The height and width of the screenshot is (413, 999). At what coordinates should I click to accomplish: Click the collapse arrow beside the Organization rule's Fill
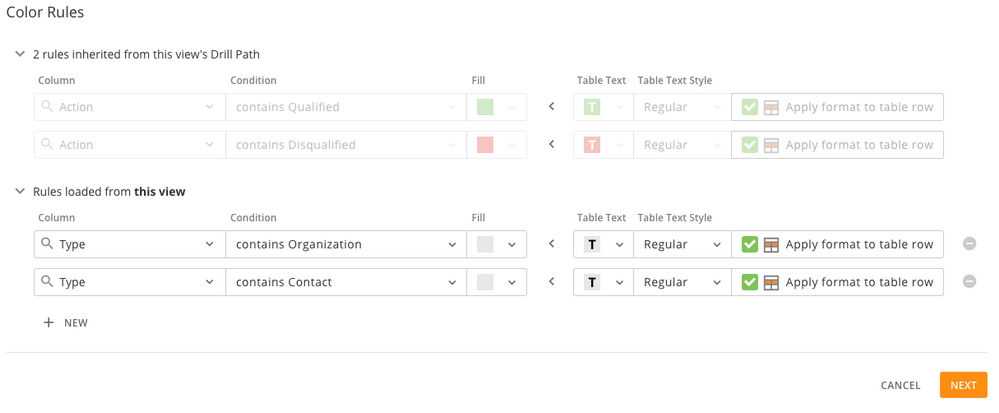point(552,244)
